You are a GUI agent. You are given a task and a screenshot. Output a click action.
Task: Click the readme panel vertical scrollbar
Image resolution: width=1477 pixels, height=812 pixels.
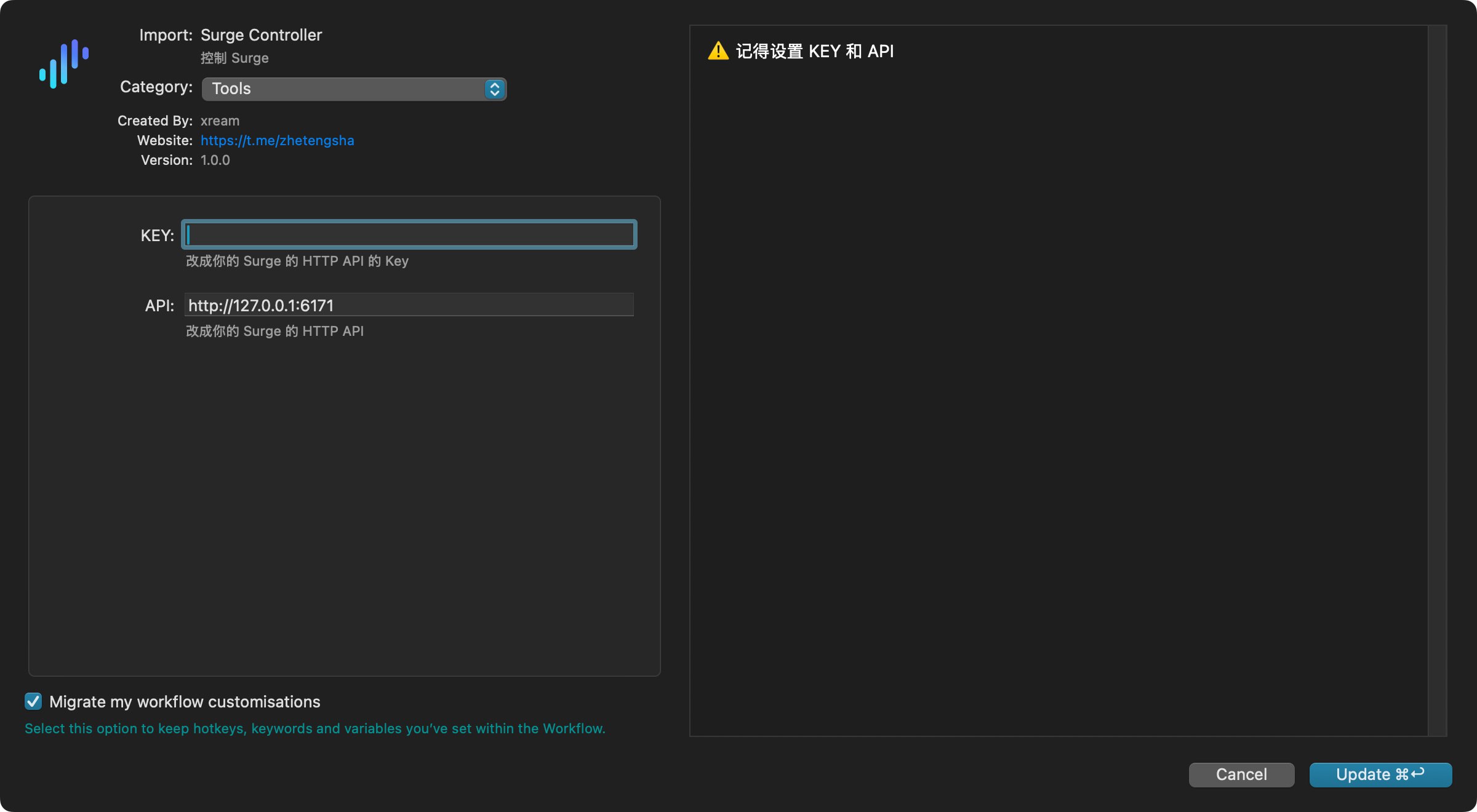tap(1437, 380)
